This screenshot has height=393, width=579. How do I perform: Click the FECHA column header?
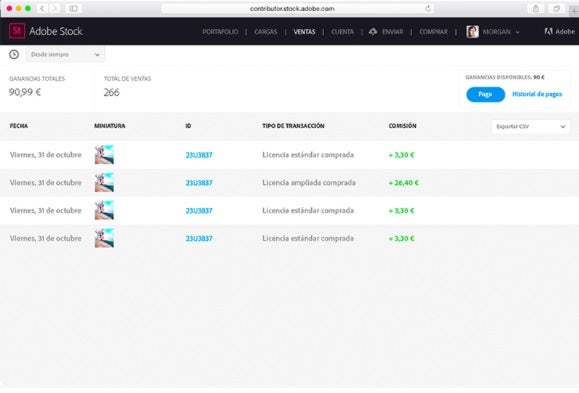tap(19, 126)
